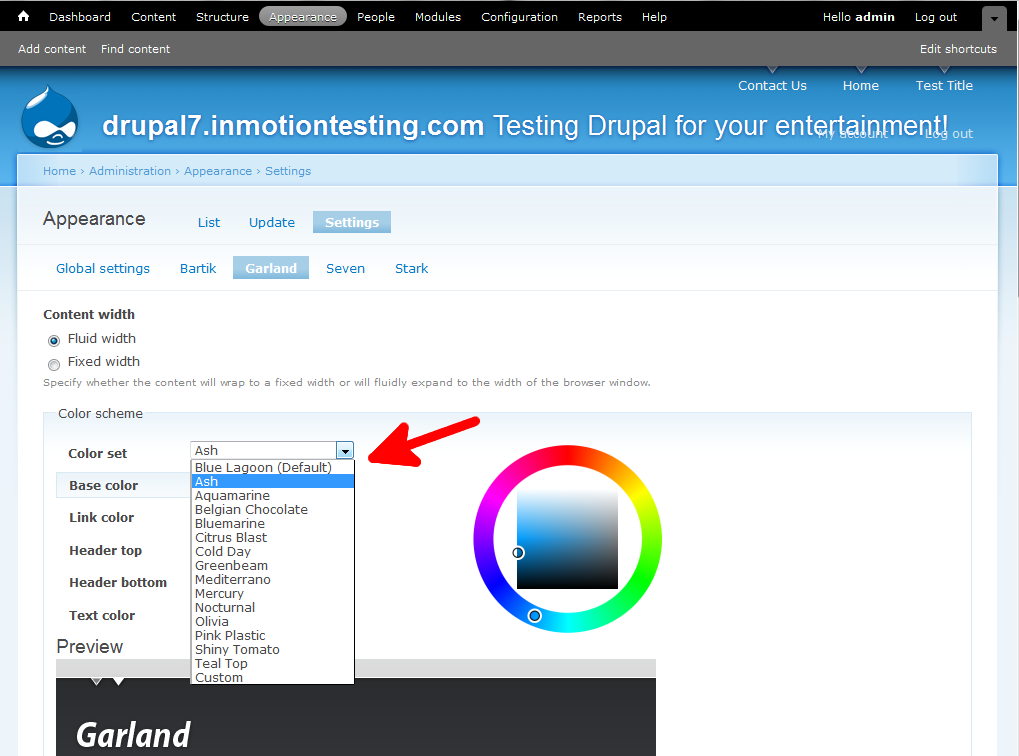The image size is (1019, 756).
Task: Choose Citrus Blast color set
Action: point(272,538)
